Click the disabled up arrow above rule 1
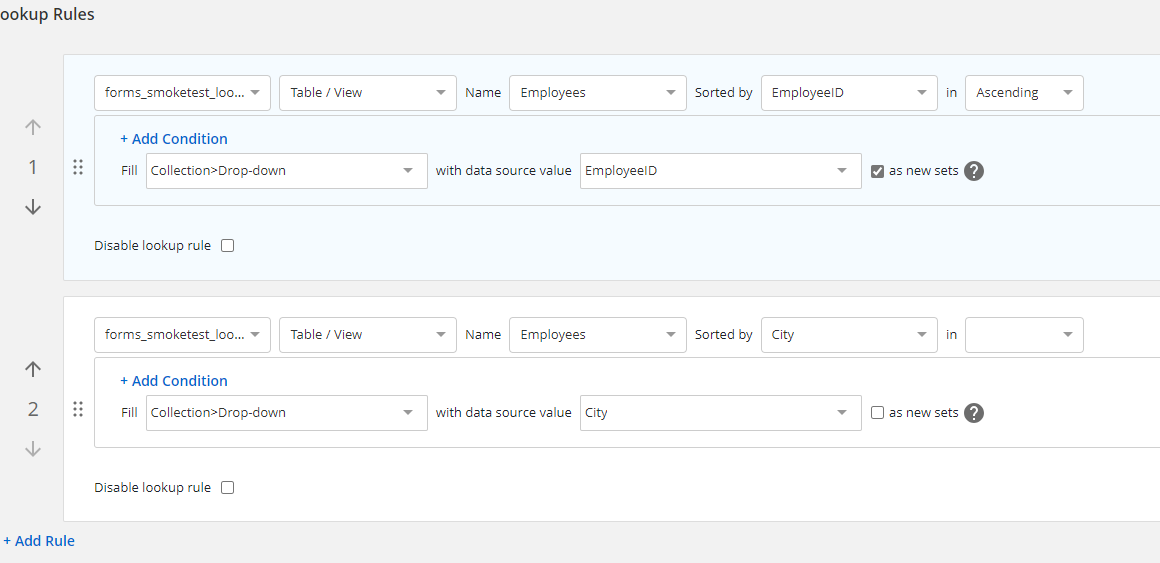This screenshot has width=1160, height=563. click(x=33, y=127)
